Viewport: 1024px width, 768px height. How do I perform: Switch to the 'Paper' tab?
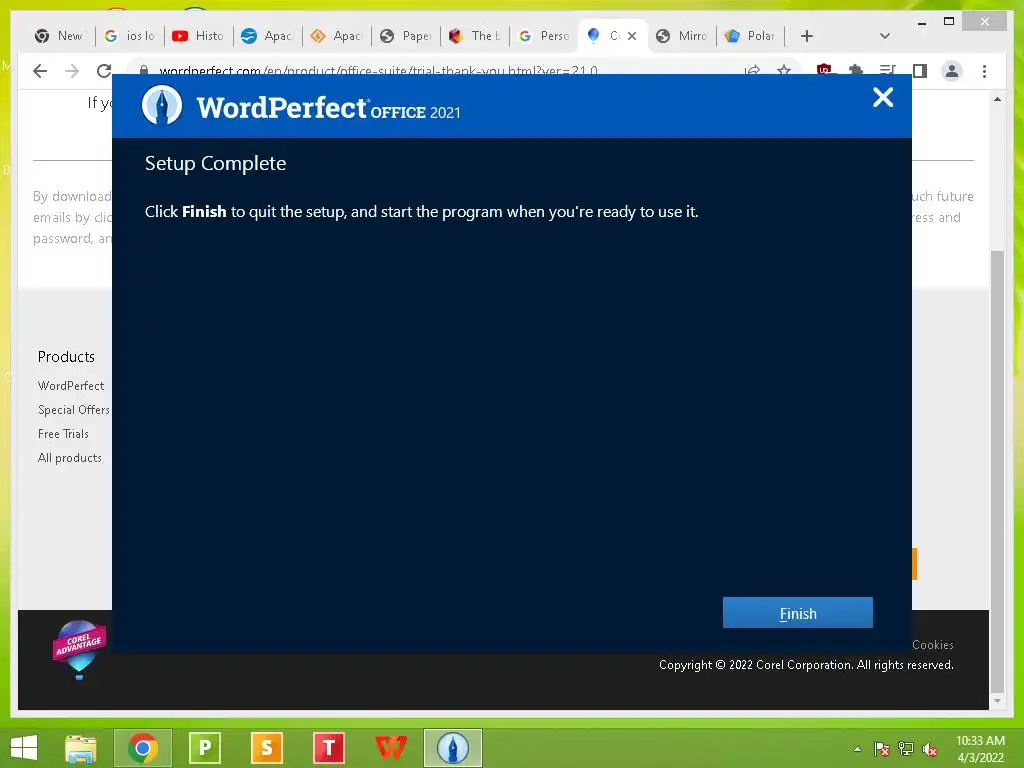pyautogui.click(x=406, y=36)
